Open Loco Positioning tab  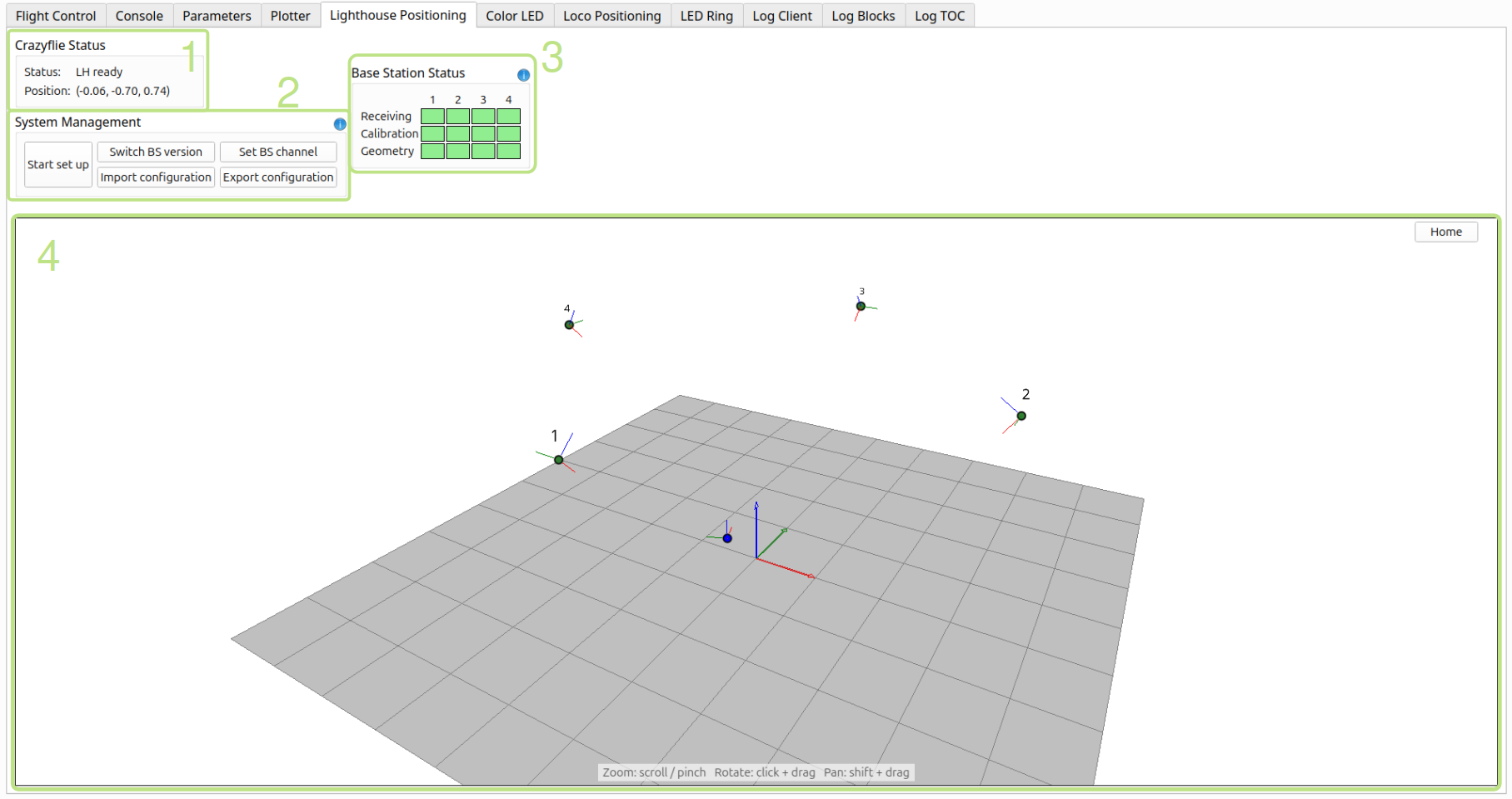pyautogui.click(x=611, y=16)
